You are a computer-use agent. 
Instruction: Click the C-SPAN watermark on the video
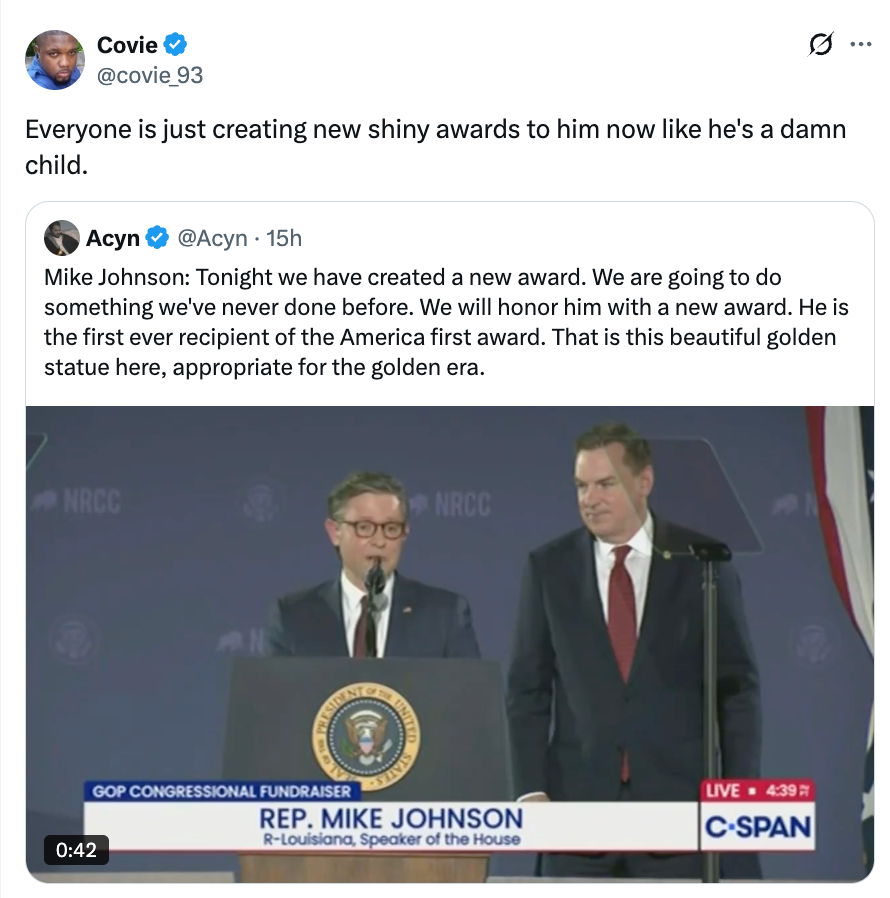759,827
